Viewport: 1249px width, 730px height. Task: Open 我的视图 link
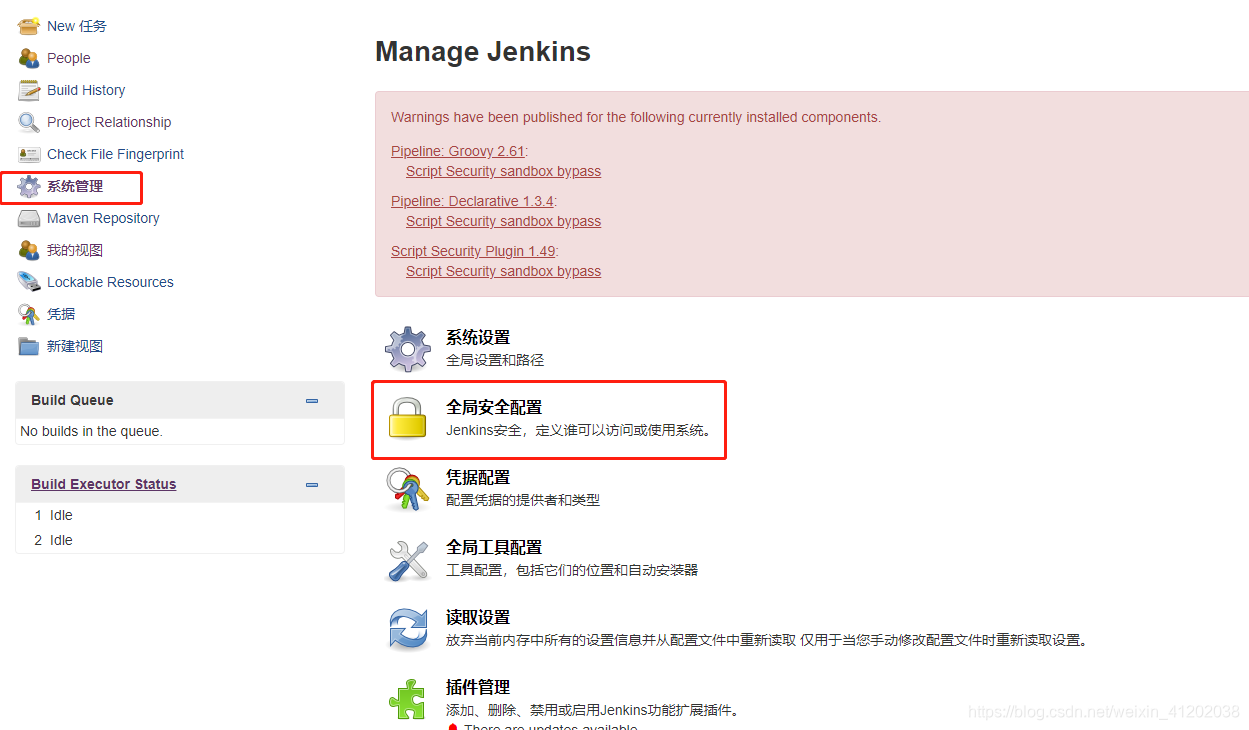point(75,250)
